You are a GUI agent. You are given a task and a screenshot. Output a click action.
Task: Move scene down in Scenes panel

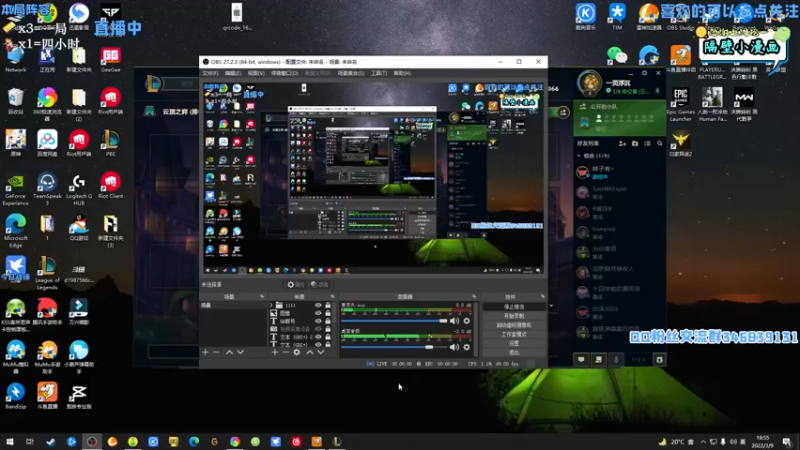240,352
